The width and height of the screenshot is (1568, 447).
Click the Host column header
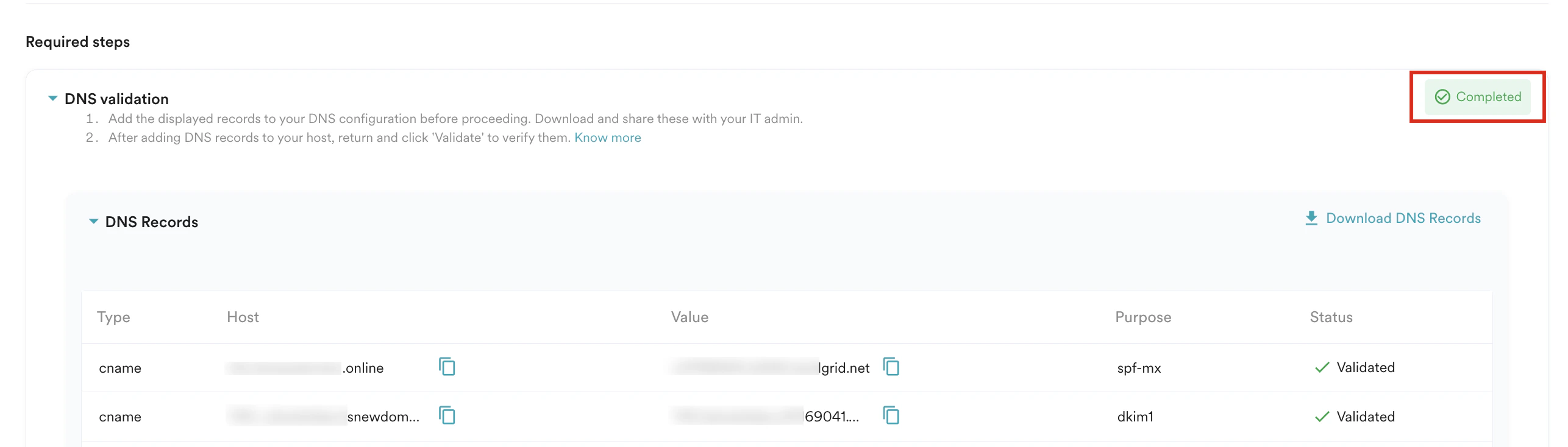tap(243, 317)
